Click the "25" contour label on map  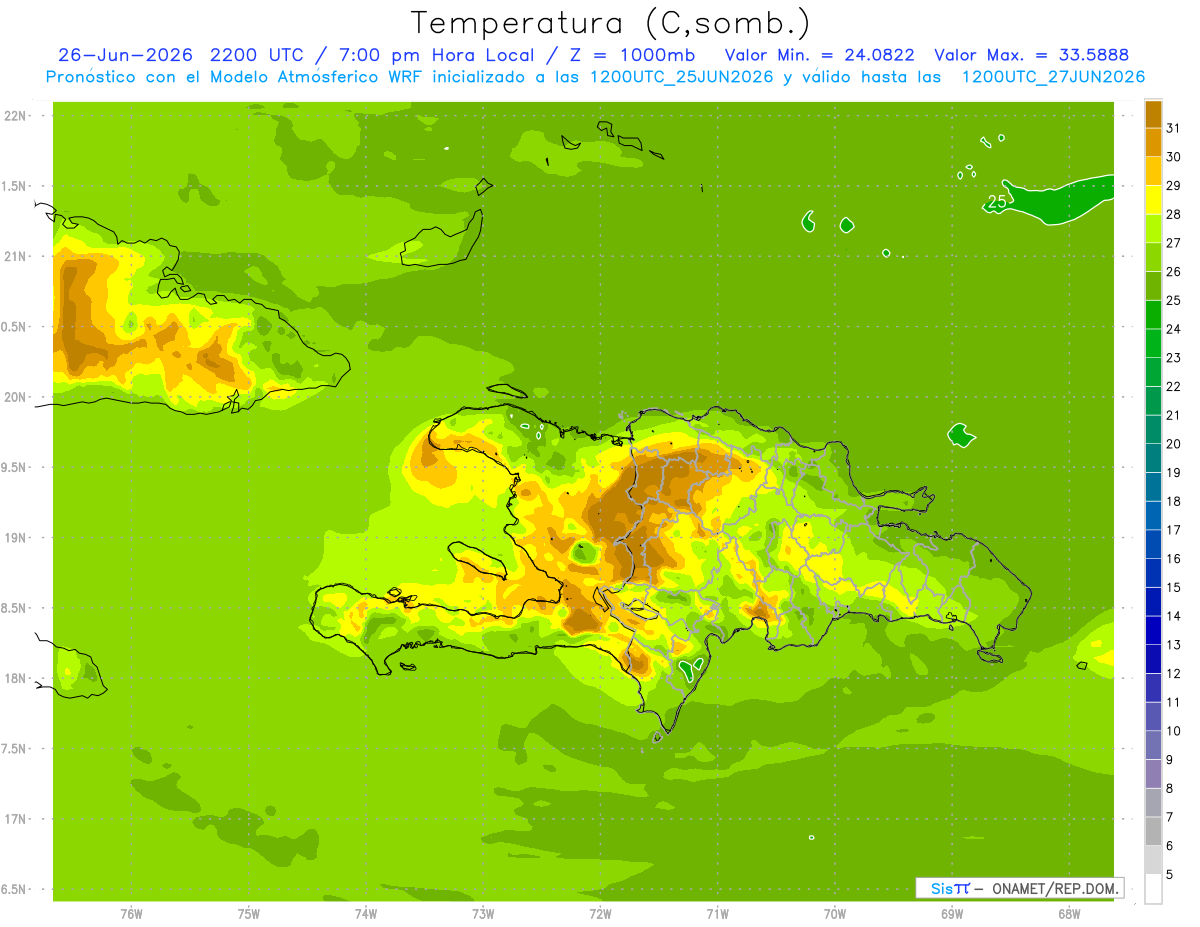click(x=996, y=202)
